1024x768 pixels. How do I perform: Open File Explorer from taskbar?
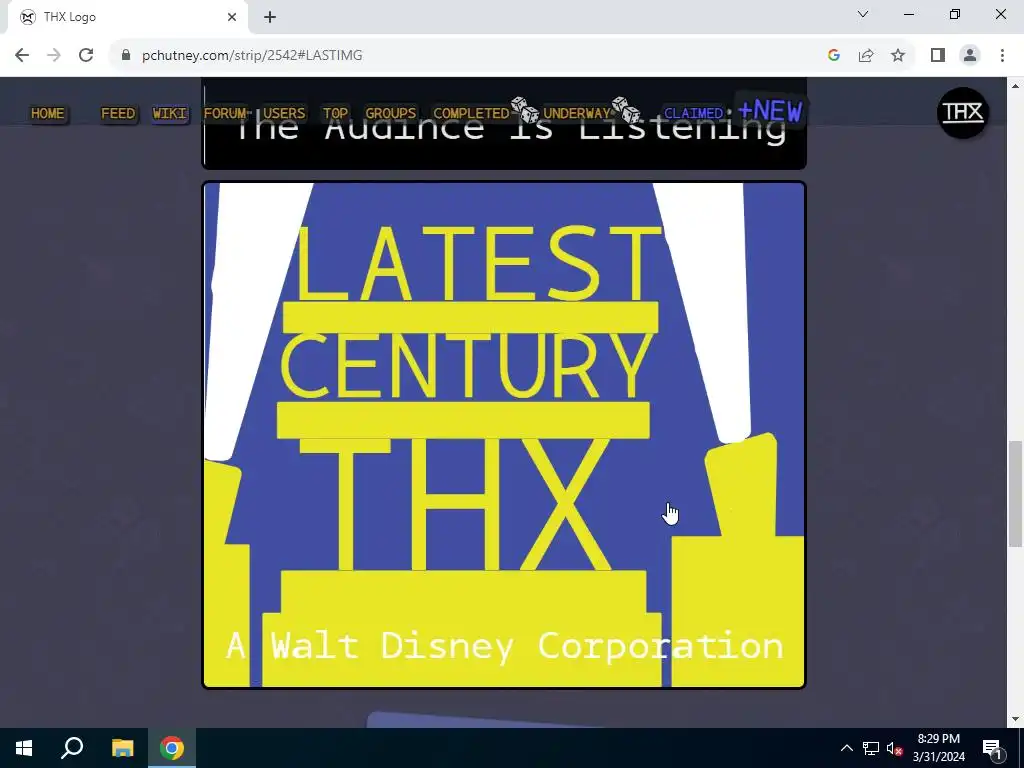pyautogui.click(x=122, y=748)
